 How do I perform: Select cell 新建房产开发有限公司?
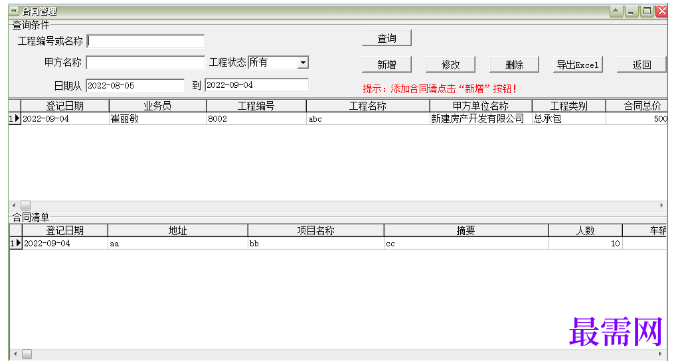pos(481,119)
